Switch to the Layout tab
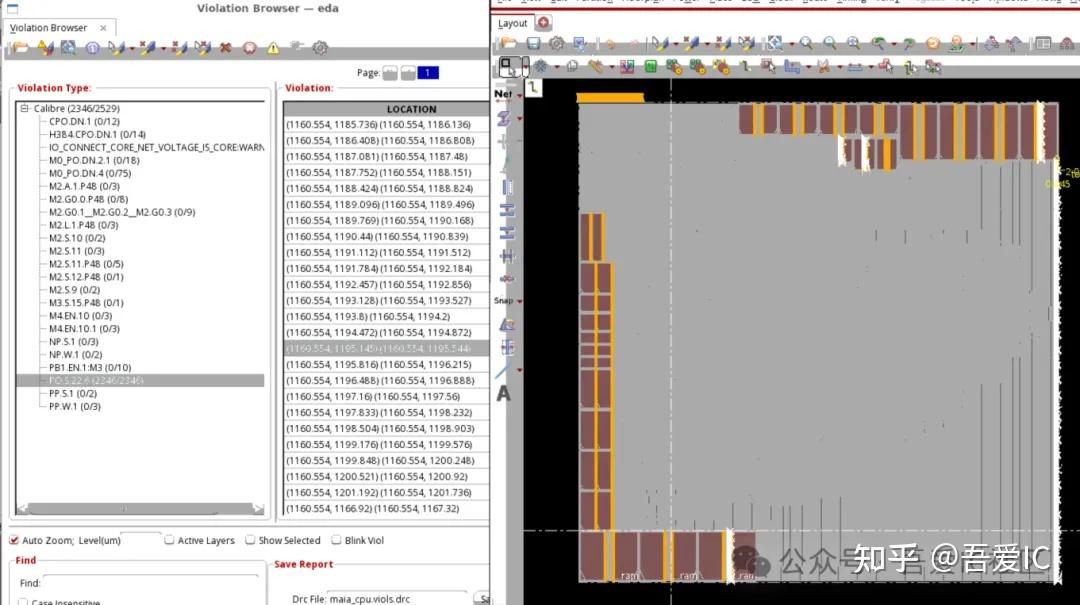This screenshot has height=605, width=1080. [511, 22]
